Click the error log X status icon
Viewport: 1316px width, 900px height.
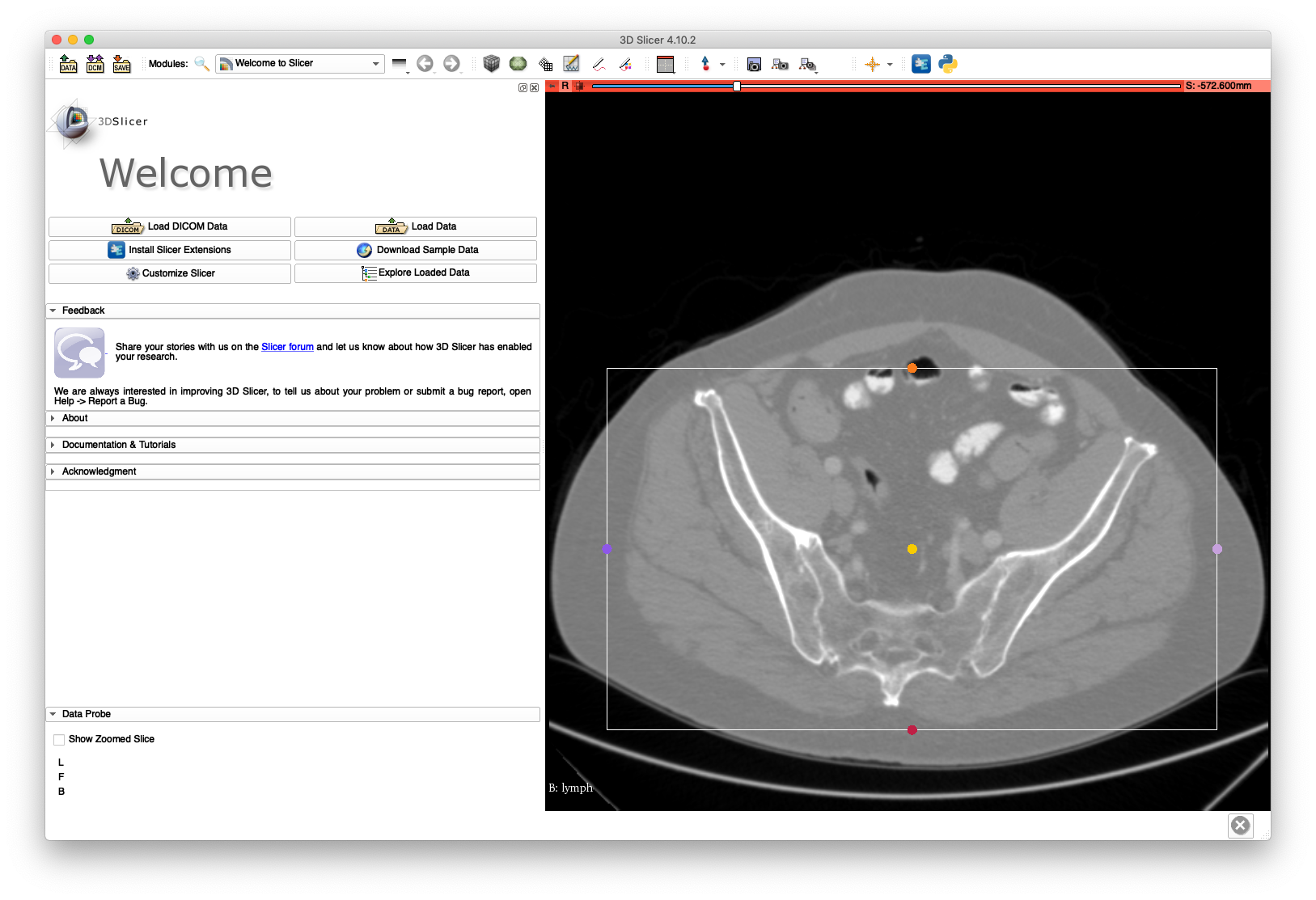click(x=1240, y=826)
